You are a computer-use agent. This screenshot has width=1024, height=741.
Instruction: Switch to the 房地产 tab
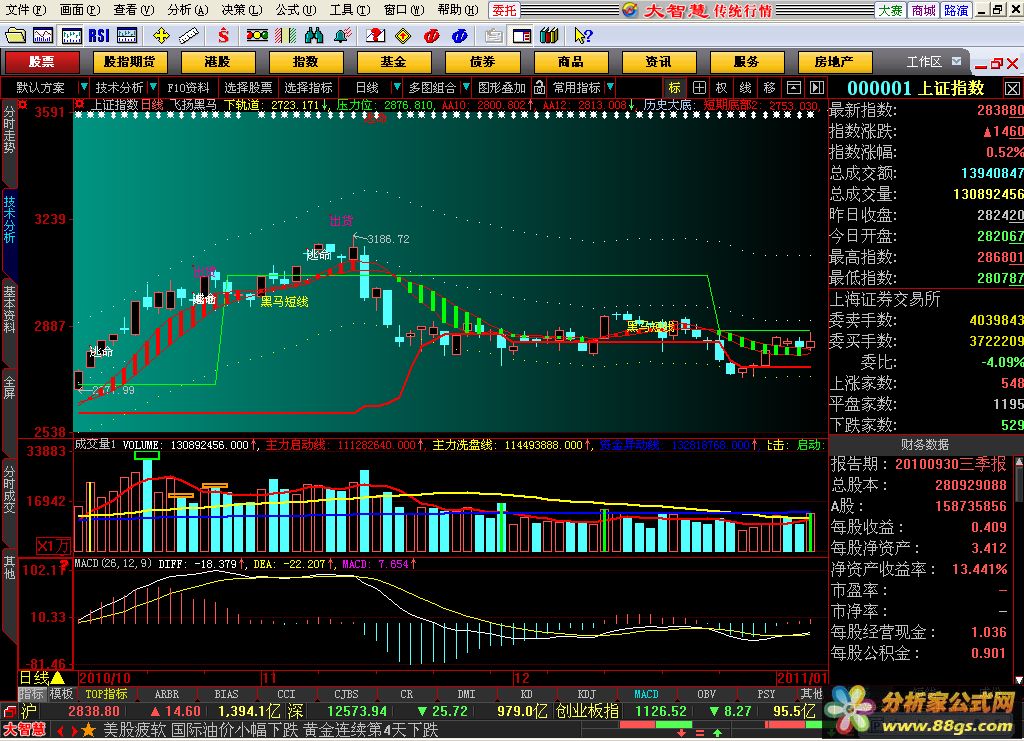835,62
